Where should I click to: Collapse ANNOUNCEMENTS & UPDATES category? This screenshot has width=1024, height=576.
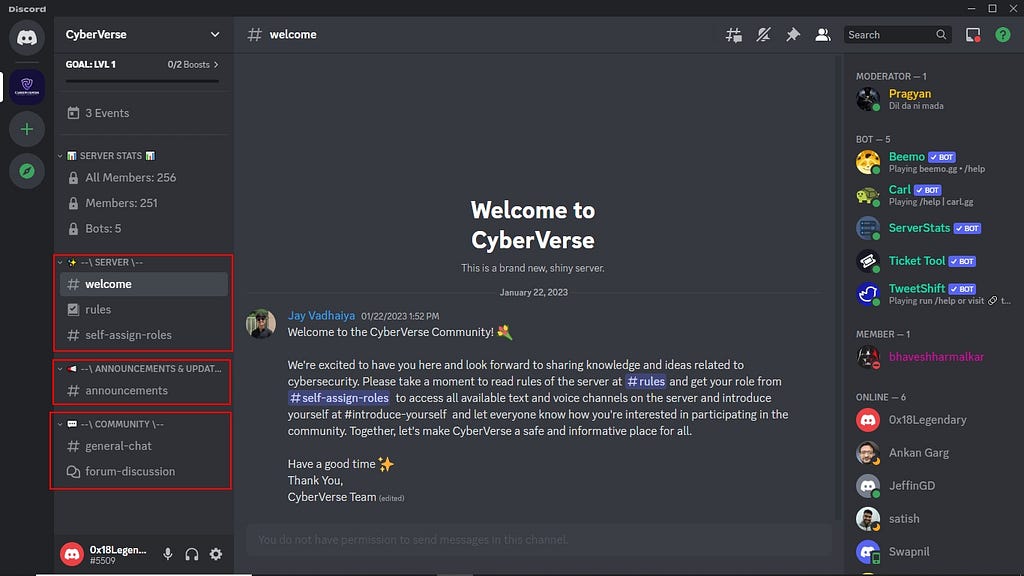pyautogui.click(x=140, y=368)
